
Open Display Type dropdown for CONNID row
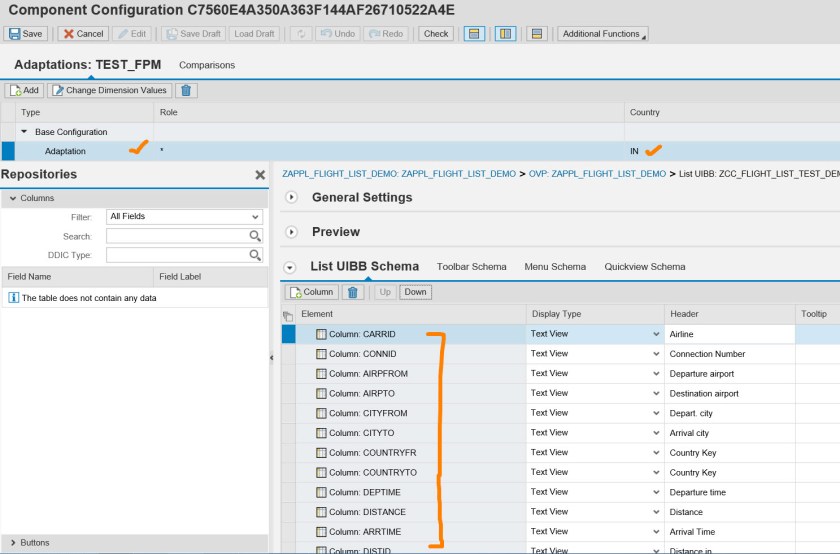tap(656, 354)
